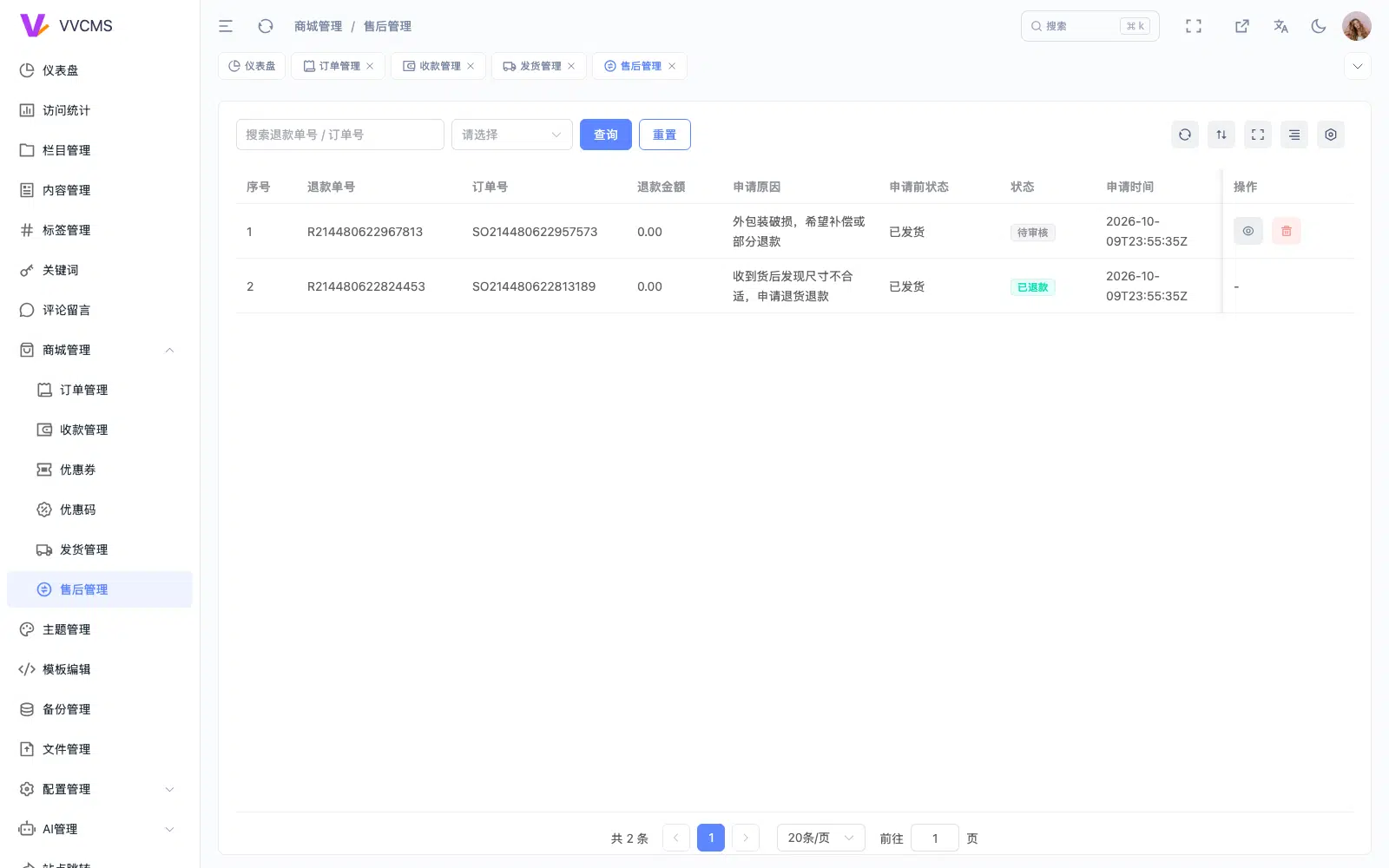This screenshot has height=868, width=1389.
Task: Open the user avatar menu
Action: (x=1357, y=26)
